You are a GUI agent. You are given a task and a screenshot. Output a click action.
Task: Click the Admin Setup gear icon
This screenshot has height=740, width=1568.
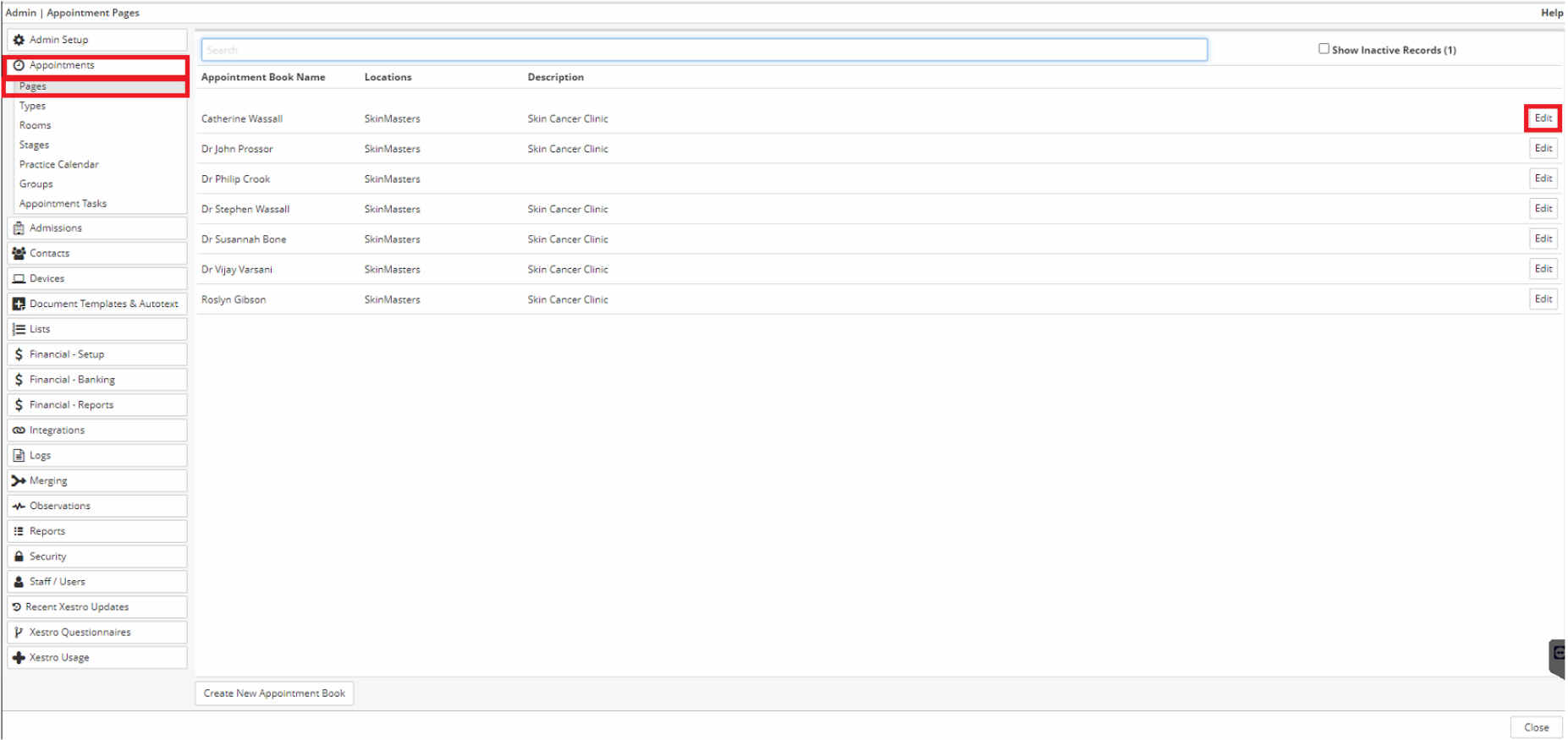[x=19, y=40]
